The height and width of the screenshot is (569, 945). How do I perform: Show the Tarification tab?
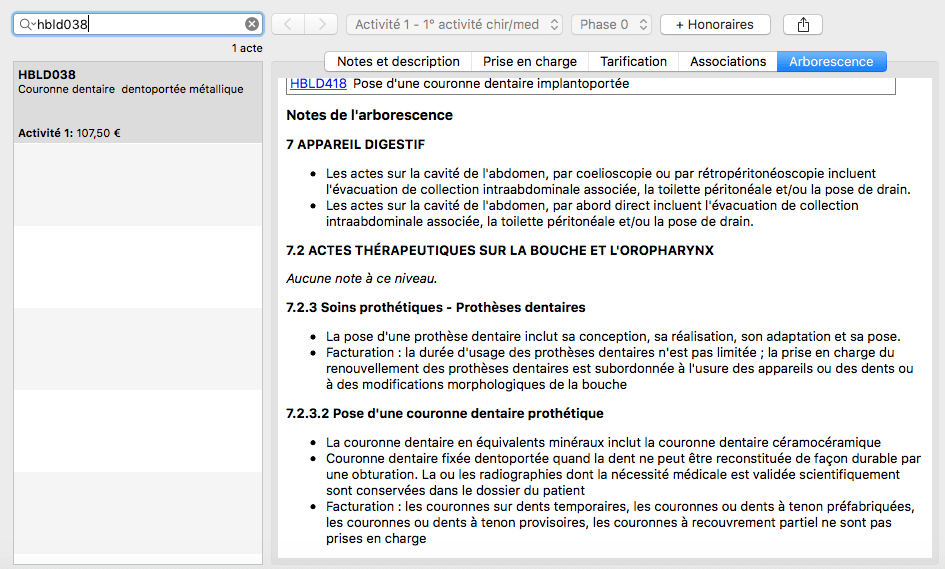(633, 61)
